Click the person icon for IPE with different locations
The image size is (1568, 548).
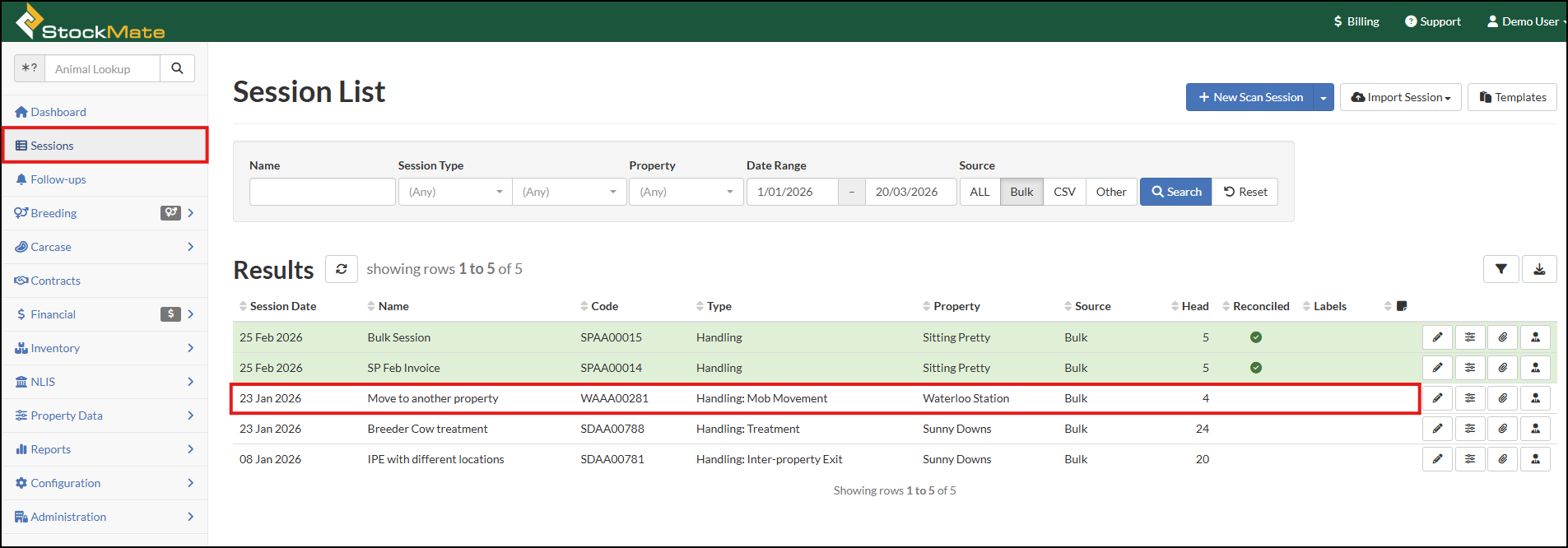tap(1535, 459)
